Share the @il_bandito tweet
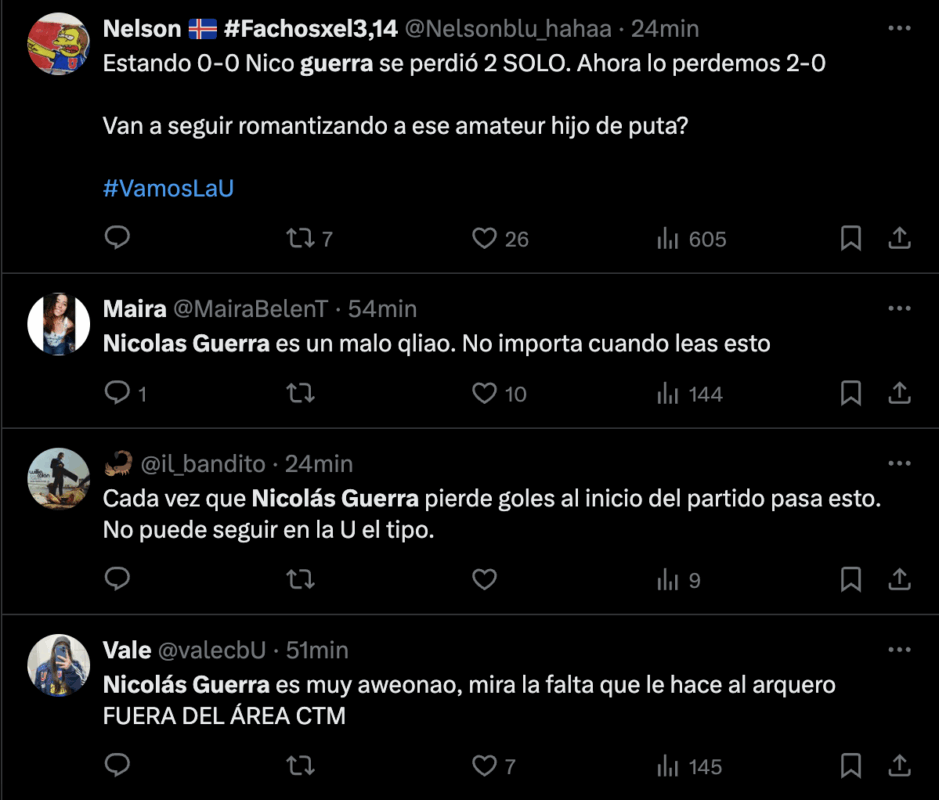Viewport: 939px width, 800px height. click(x=899, y=579)
